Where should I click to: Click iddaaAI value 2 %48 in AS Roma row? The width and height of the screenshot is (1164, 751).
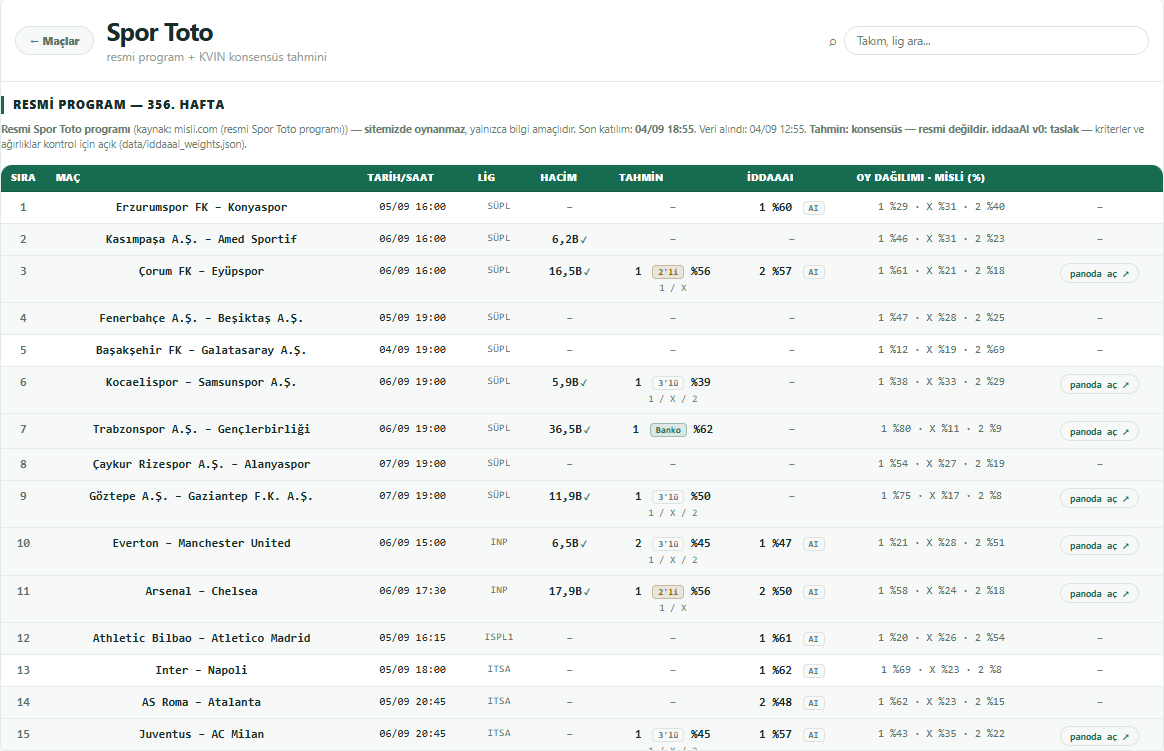[x=775, y=702]
